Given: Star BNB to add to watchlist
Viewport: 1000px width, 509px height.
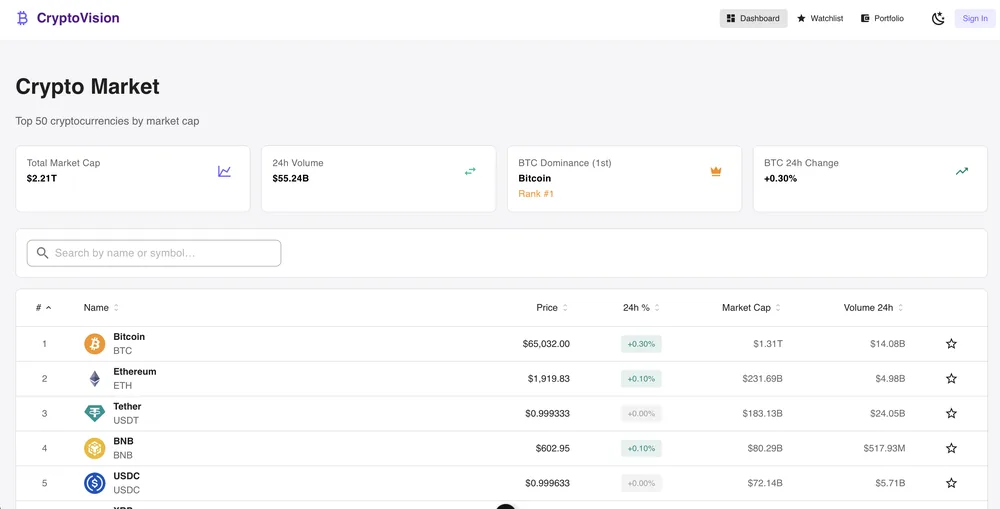Looking at the screenshot, I should [951, 448].
